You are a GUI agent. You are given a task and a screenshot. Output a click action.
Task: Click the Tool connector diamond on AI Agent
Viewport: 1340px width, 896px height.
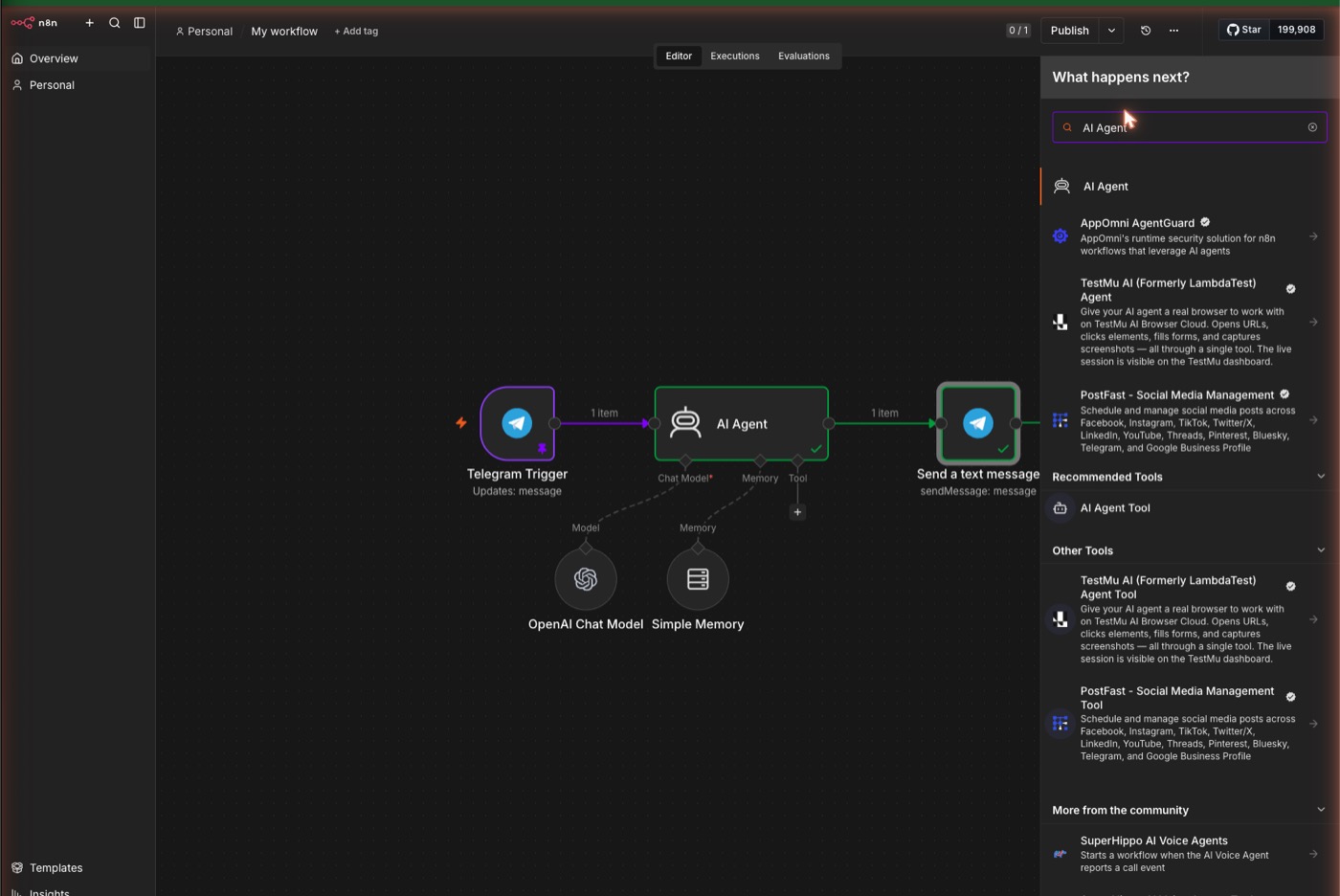pos(797,461)
